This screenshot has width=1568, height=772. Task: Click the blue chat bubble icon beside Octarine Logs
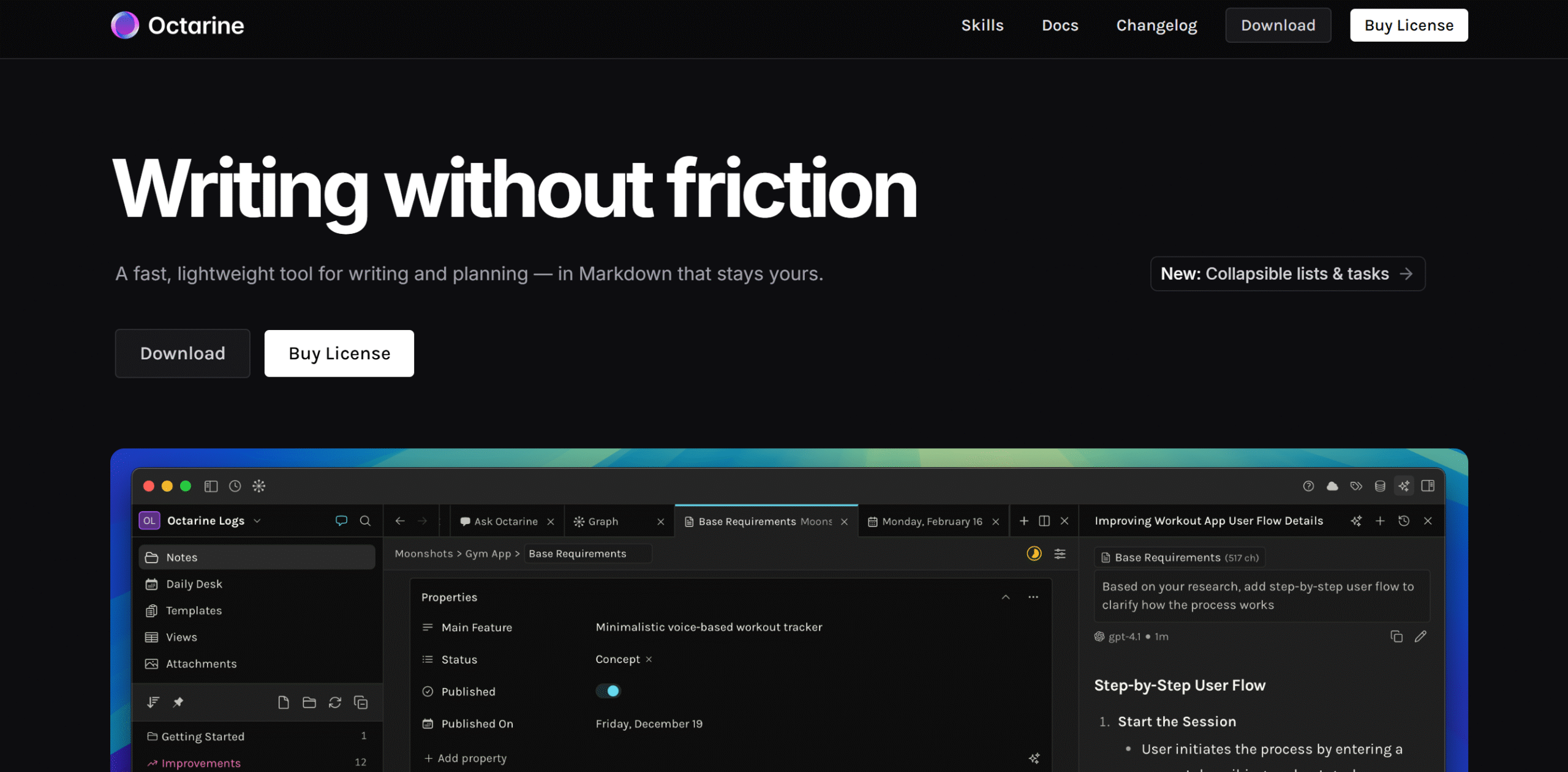[342, 521]
